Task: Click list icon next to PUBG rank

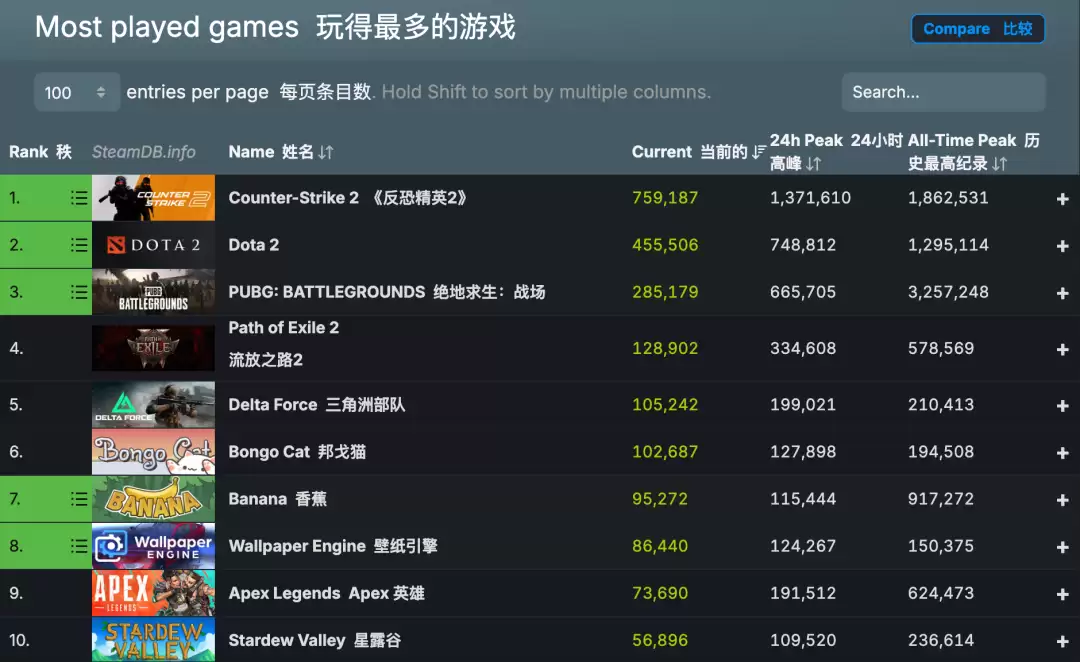Action: 79,292
